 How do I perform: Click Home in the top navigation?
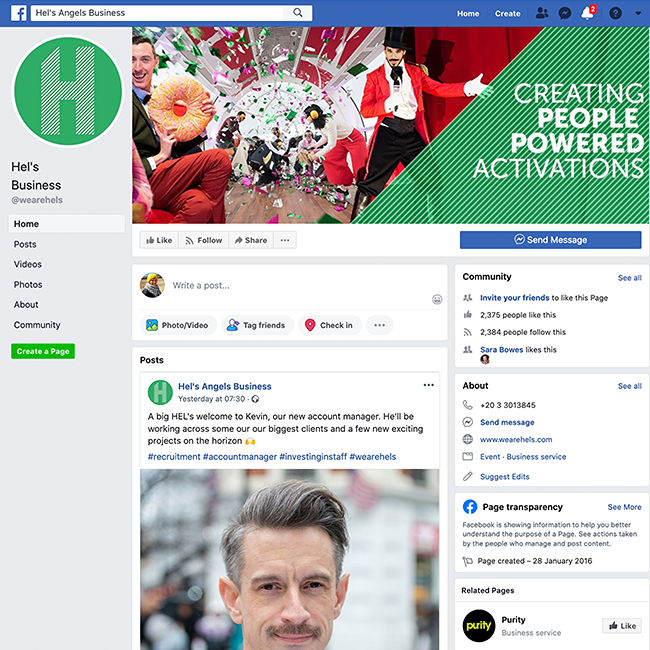click(x=468, y=14)
